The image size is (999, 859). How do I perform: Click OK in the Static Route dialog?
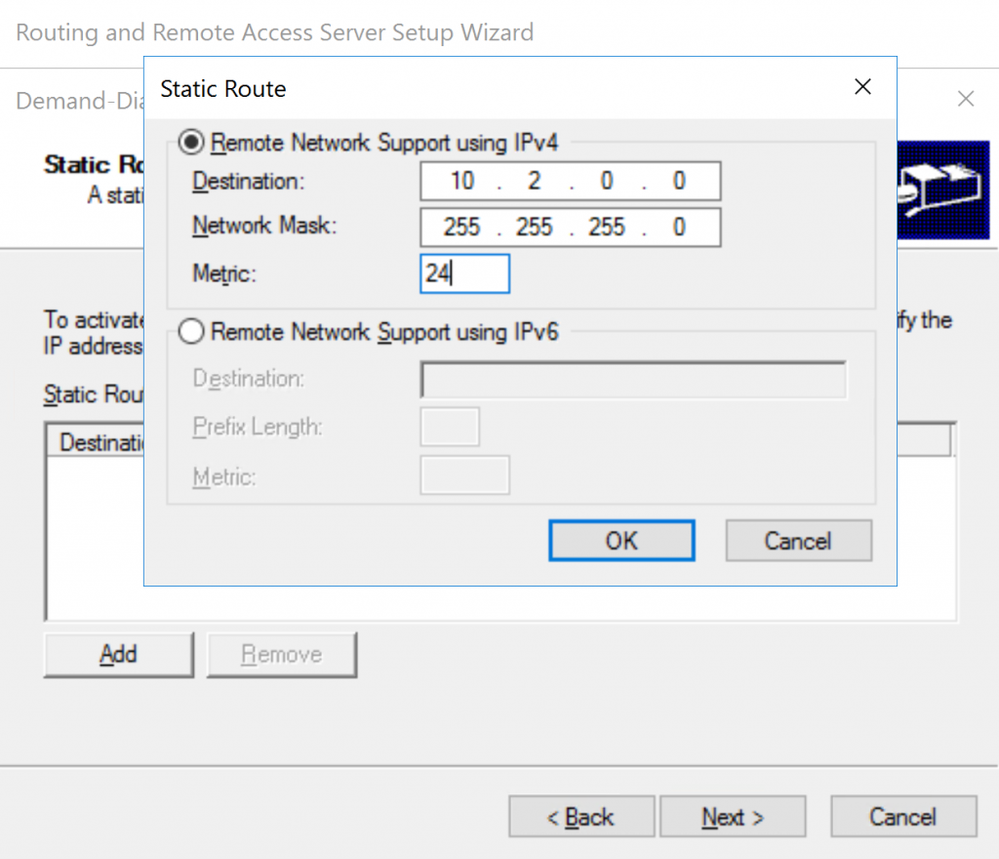(622, 540)
